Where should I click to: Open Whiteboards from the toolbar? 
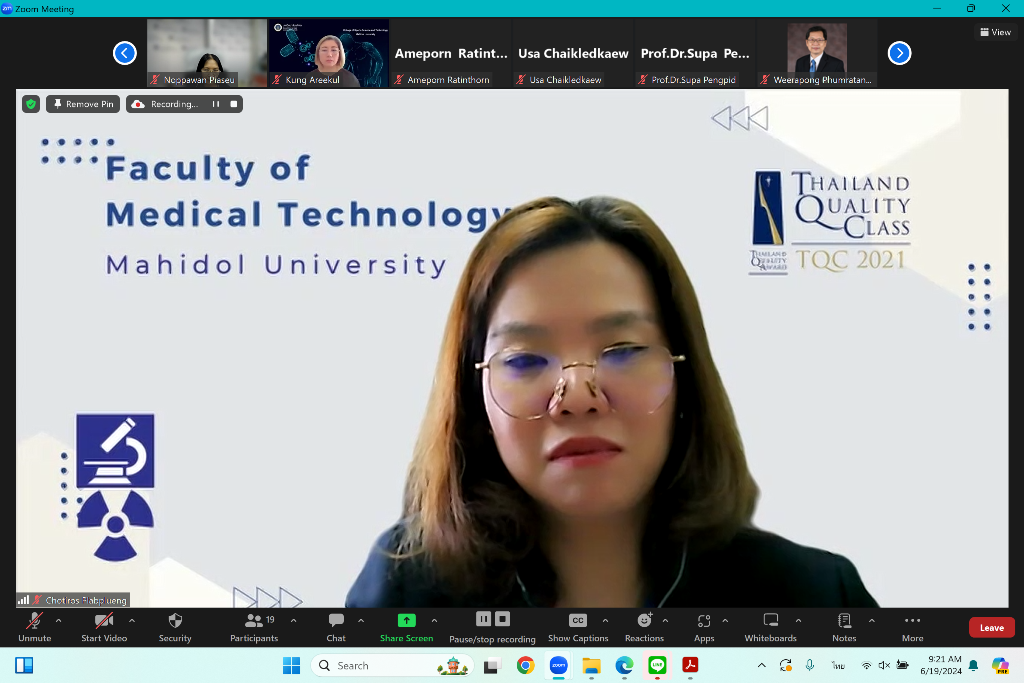(771, 627)
